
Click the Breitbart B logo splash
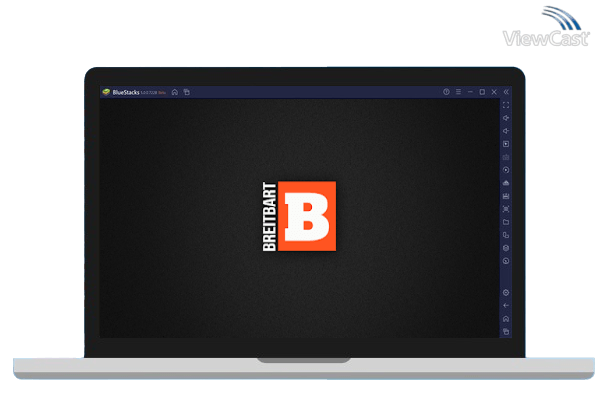[x=299, y=216]
